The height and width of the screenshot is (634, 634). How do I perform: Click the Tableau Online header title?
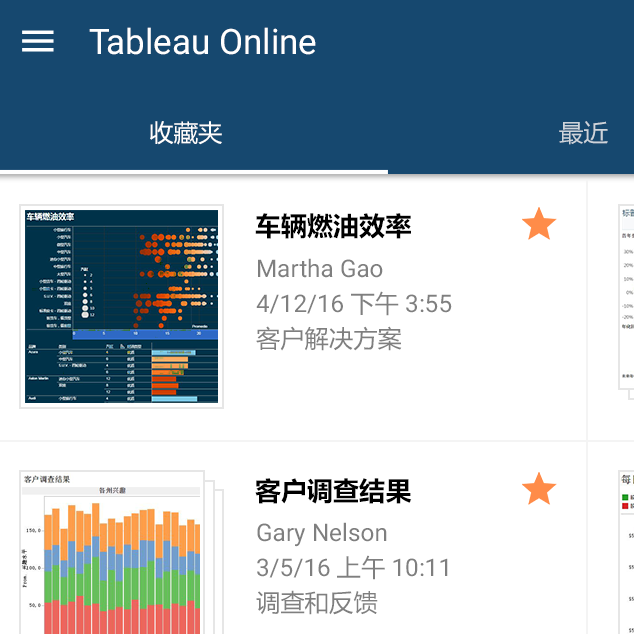(202, 42)
